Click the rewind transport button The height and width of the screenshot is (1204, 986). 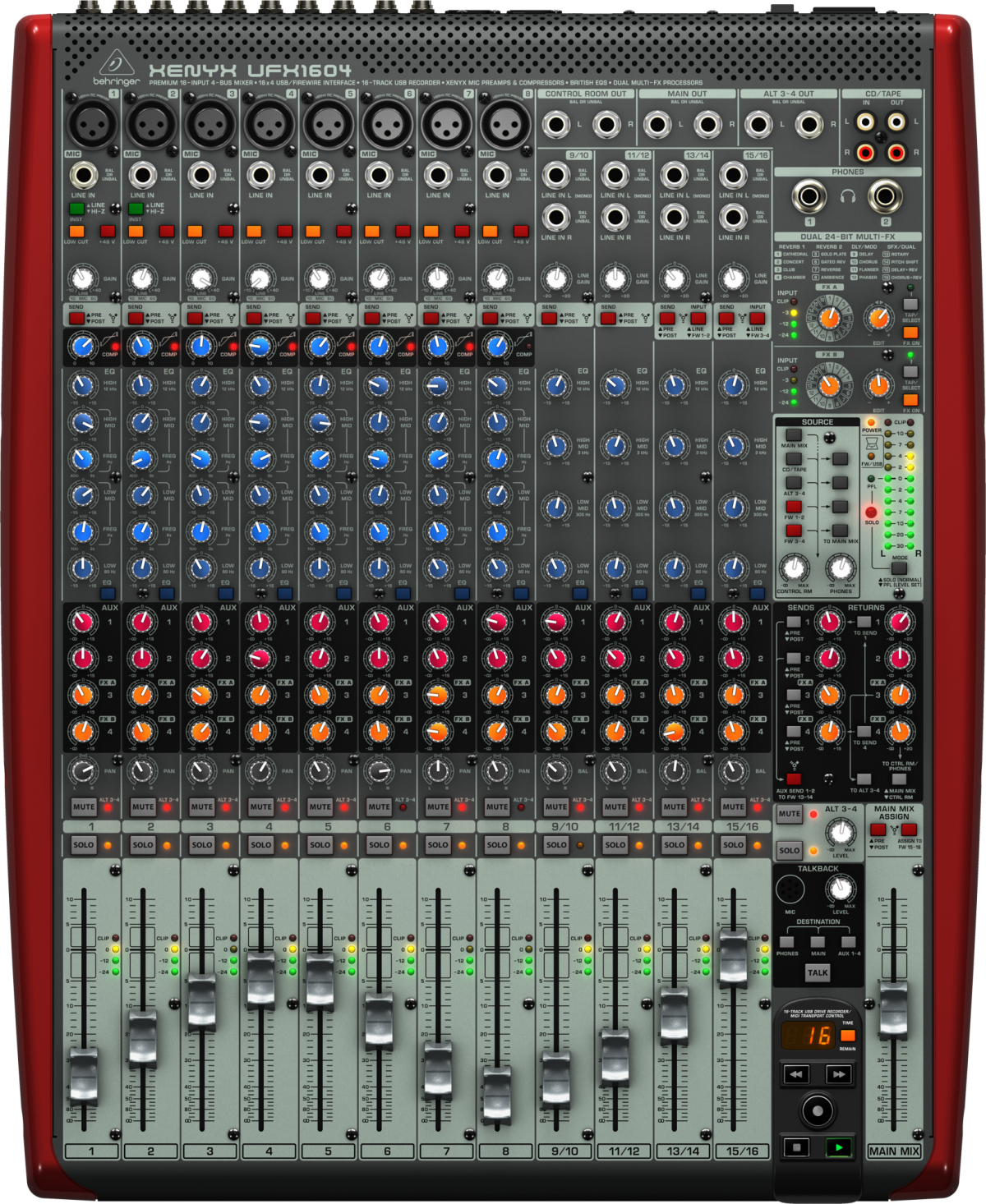pyautogui.click(x=795, y=1073)
